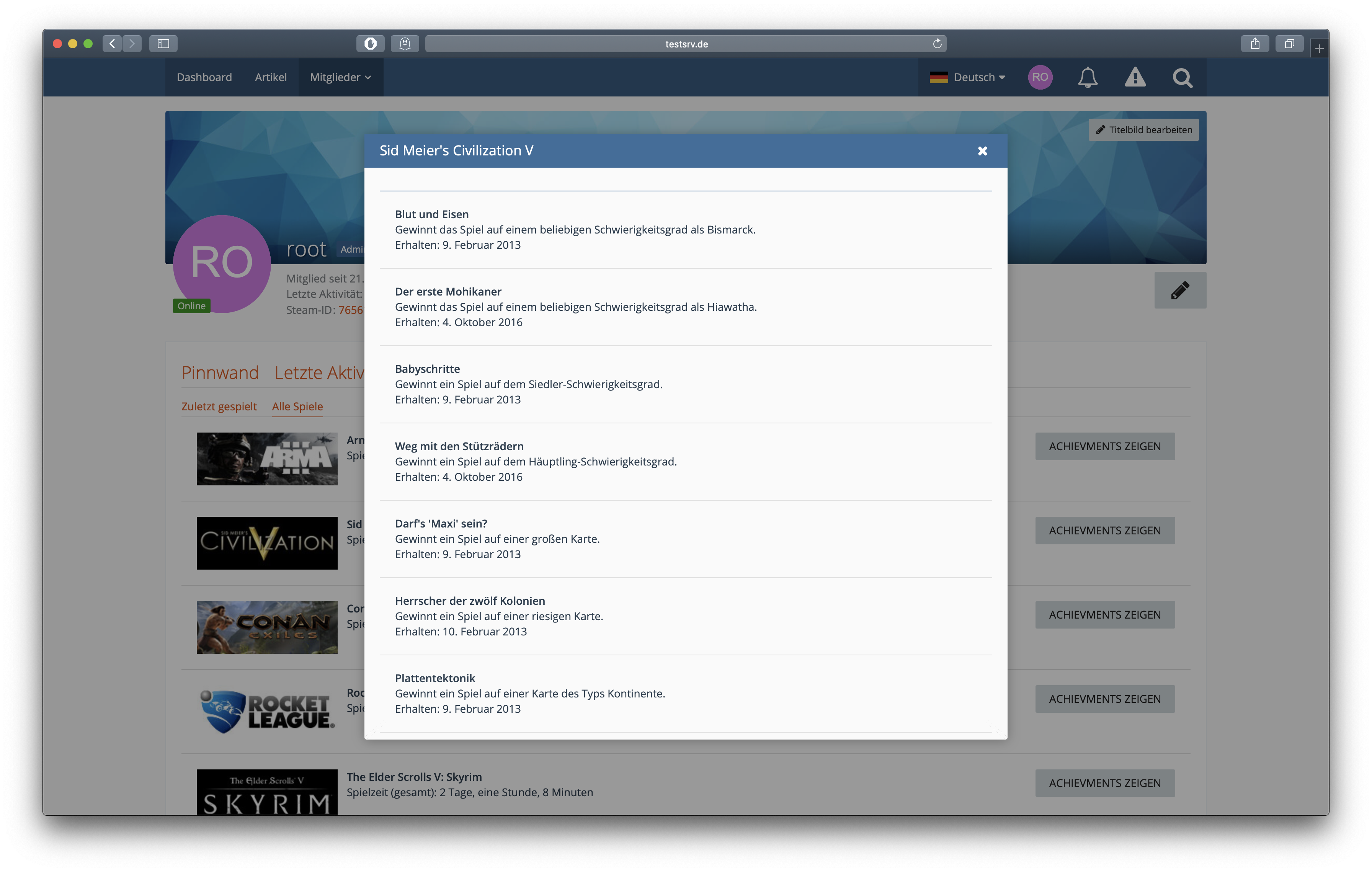
Task: Show all tabs overview button
Action: [x=1289, y=44]
